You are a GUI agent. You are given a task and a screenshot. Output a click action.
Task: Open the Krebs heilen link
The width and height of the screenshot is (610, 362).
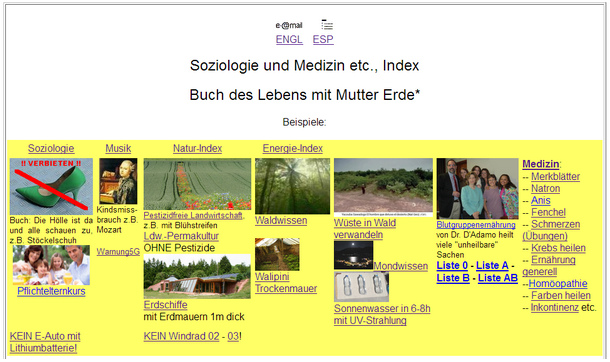(559, 248)
